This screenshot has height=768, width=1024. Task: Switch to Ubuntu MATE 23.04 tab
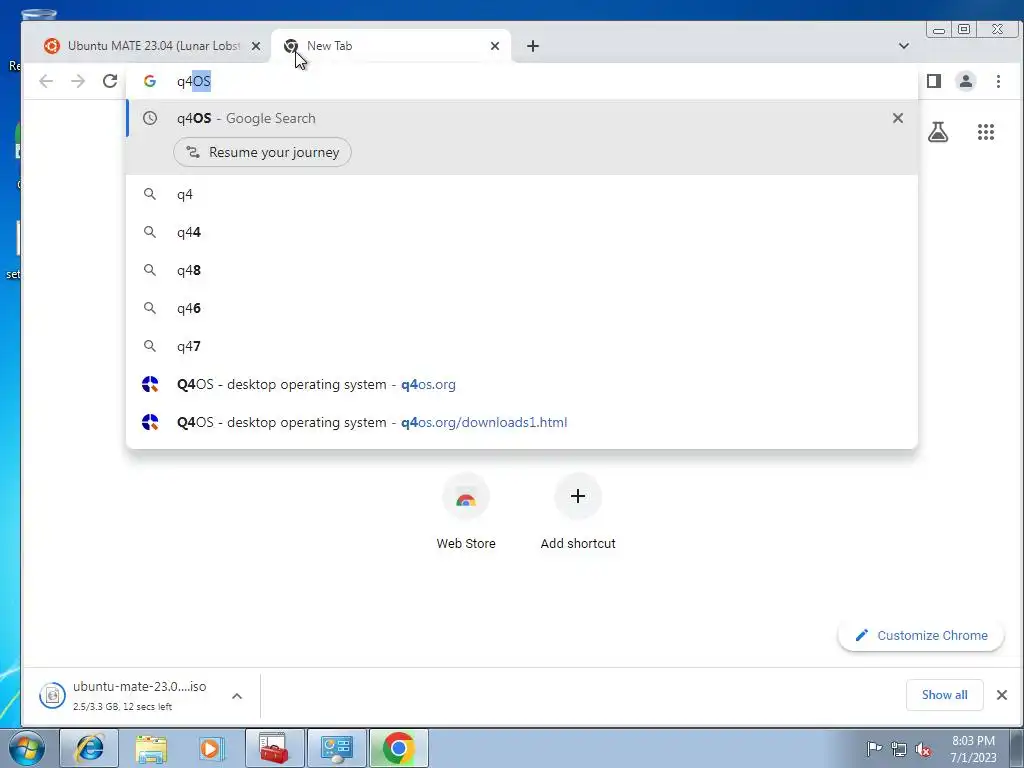(x=152, y=46)
